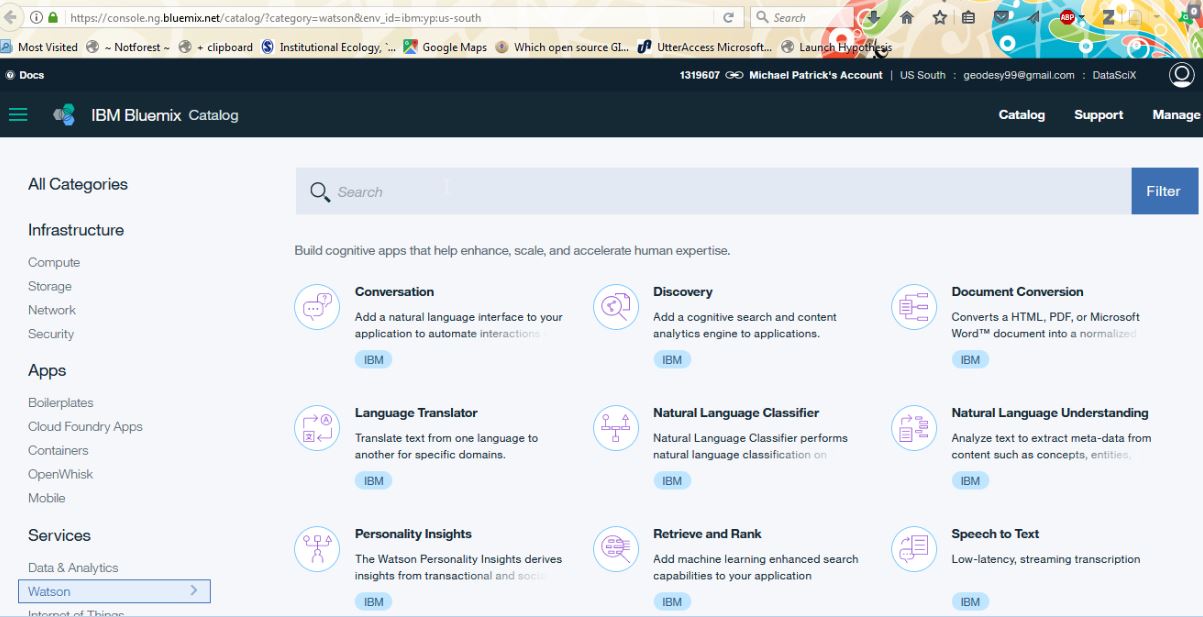Open the Storage category link
The width and height of the screenshot is (1203, 617).
50,286
